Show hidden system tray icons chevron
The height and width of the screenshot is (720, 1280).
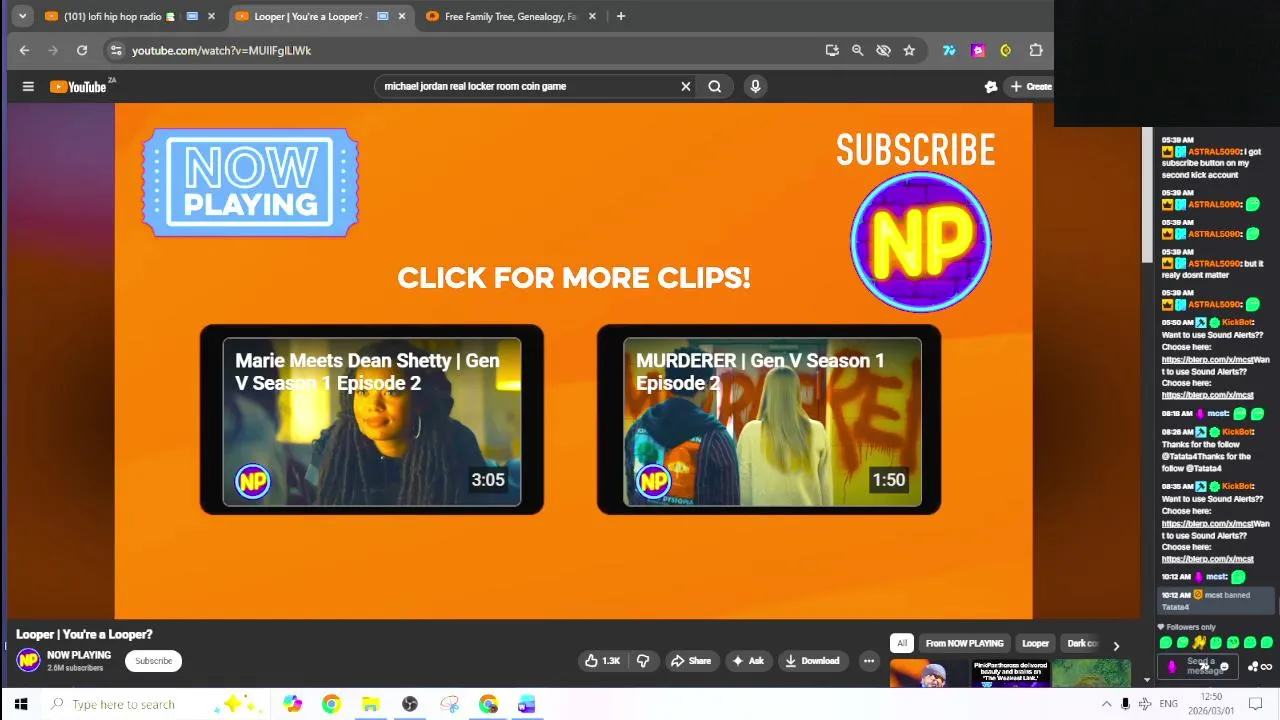1106,704
